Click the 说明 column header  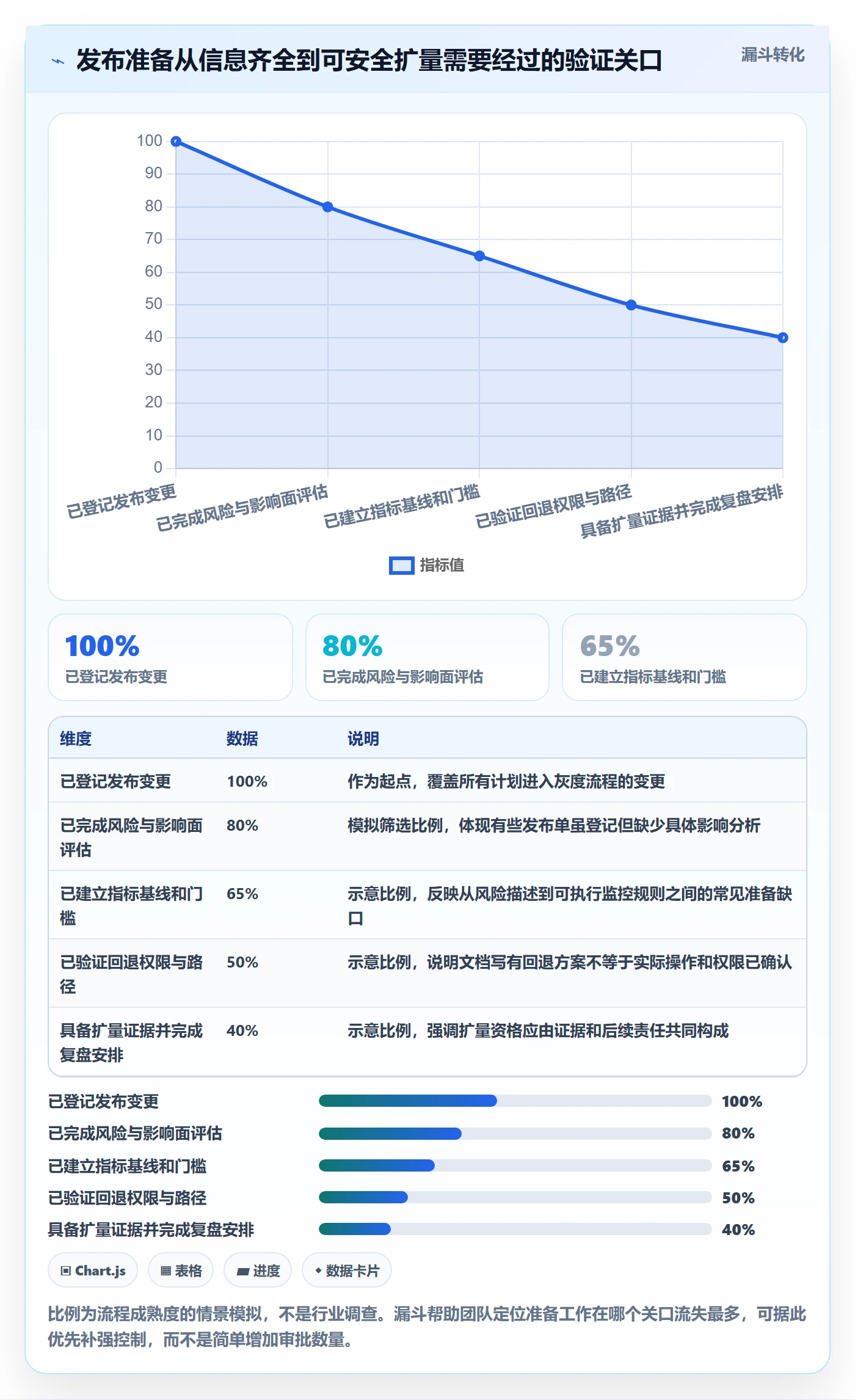click(363, 738)
